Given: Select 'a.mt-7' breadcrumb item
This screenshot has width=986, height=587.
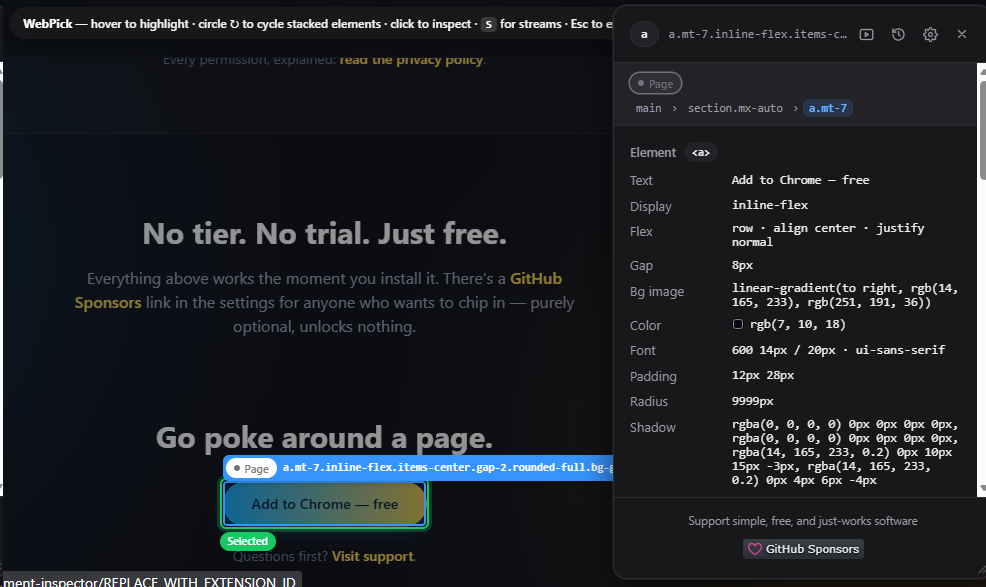Looking at the screenshot, I should (x=828, y=108).
